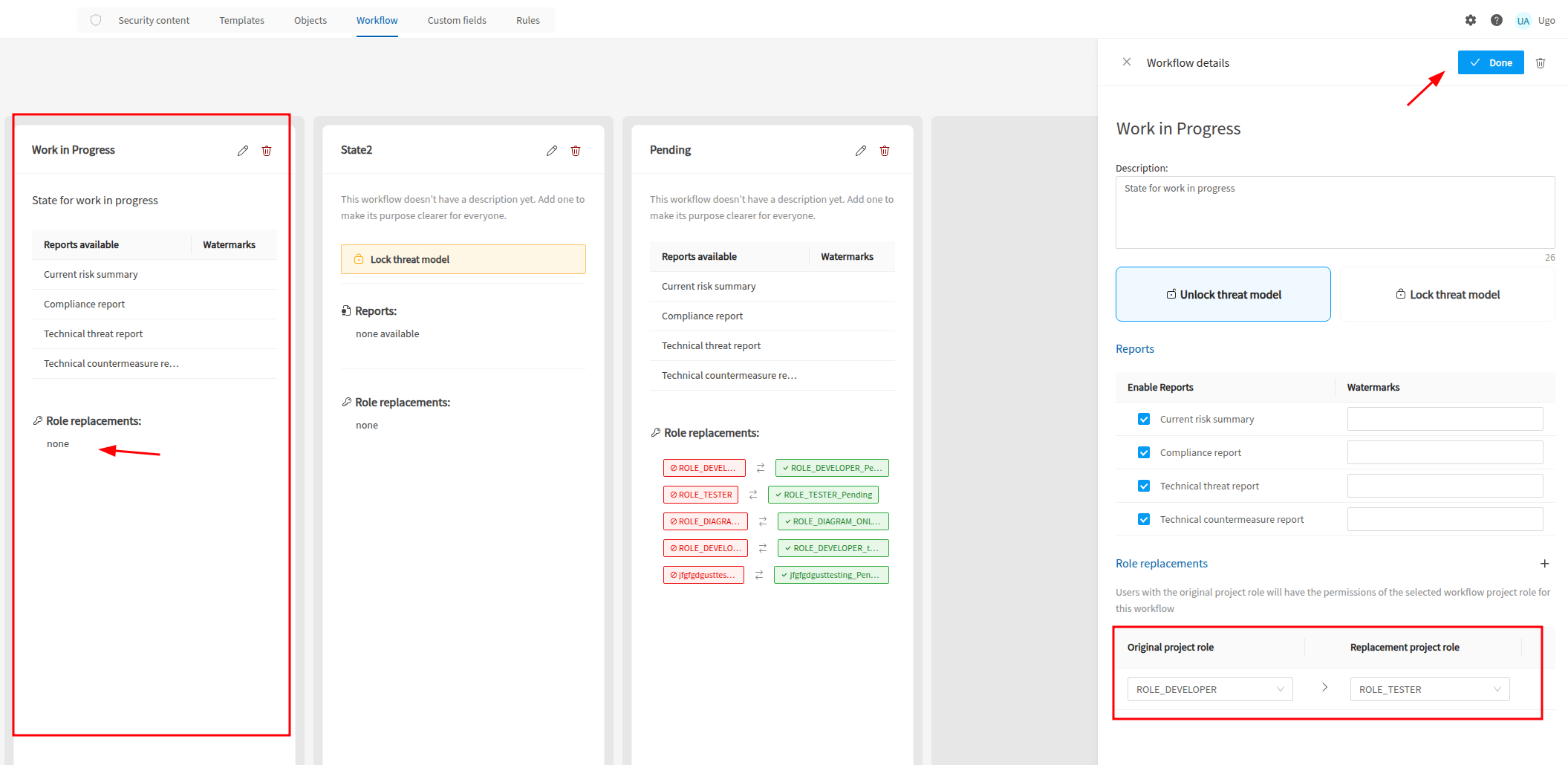Click the shield icon in top navigation
Image resolution: width=1568 pixels, height=765 pixels.
[x=96, y=20]
